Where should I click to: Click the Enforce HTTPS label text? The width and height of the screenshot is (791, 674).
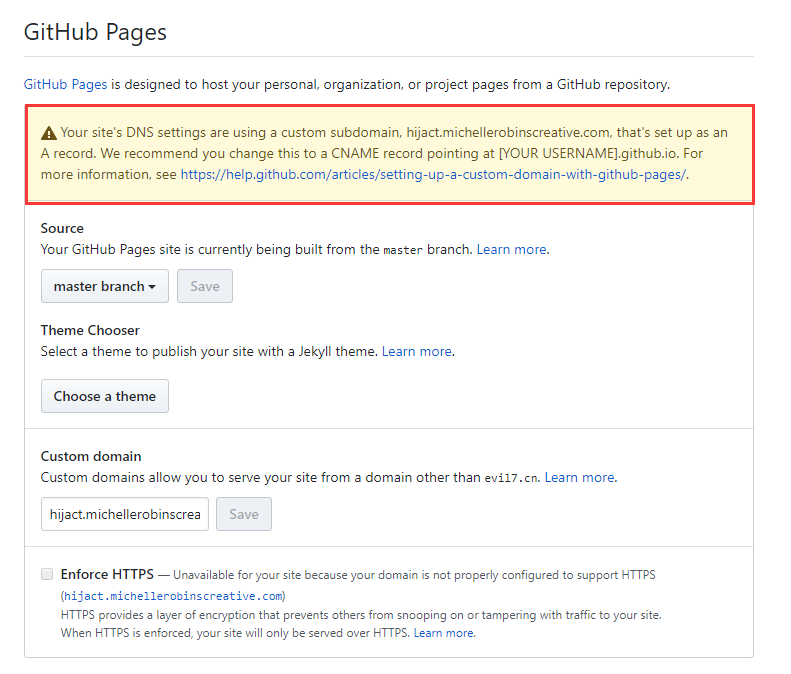point(107,574)
